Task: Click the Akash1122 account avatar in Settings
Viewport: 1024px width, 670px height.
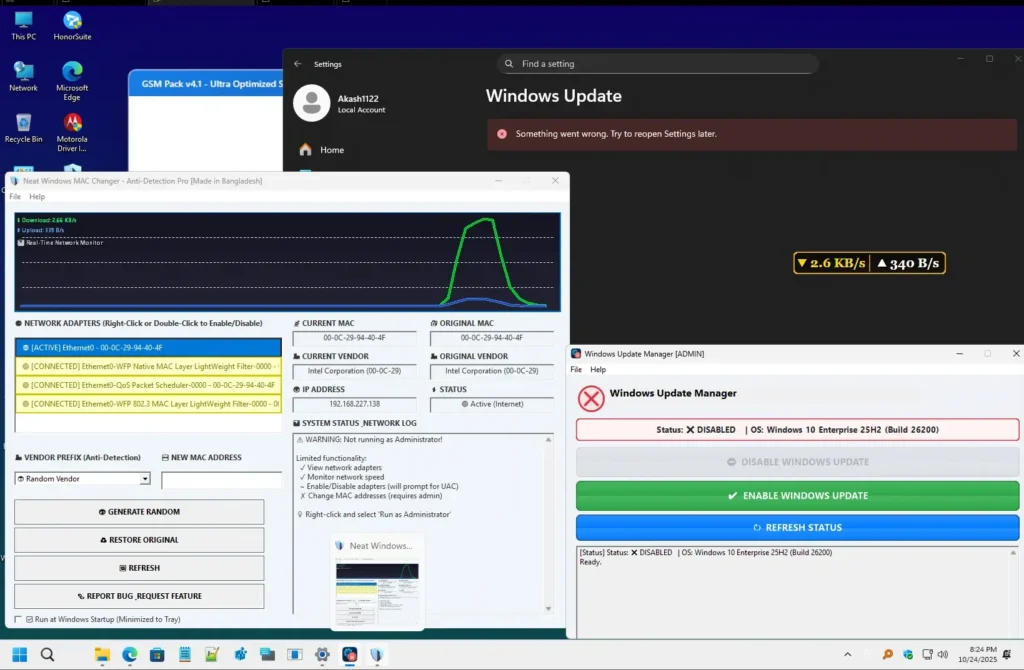Action: pyautogui.click(x=313, y=104)
